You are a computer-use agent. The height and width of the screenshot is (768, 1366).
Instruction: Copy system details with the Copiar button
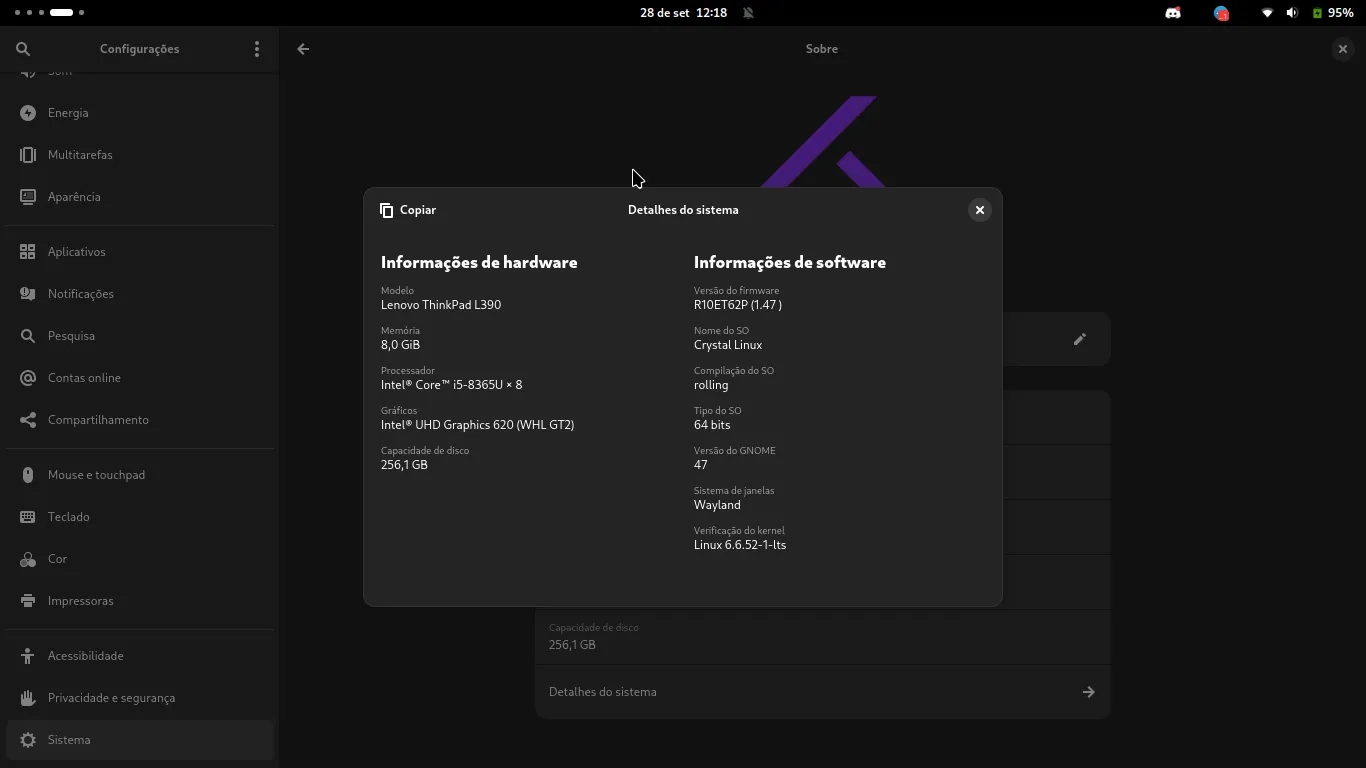pyautogui.click(x=408, y=210)
